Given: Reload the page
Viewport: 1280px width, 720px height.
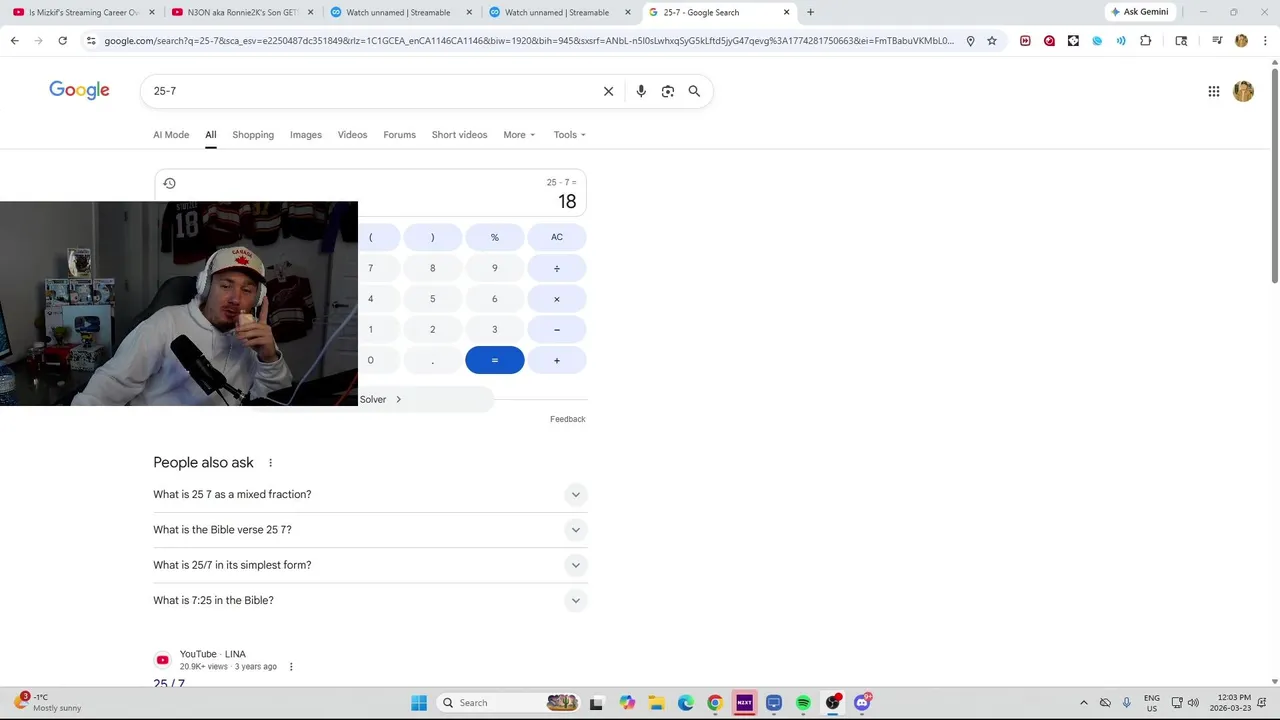Looking at the screenshot, I should (62, 41).
